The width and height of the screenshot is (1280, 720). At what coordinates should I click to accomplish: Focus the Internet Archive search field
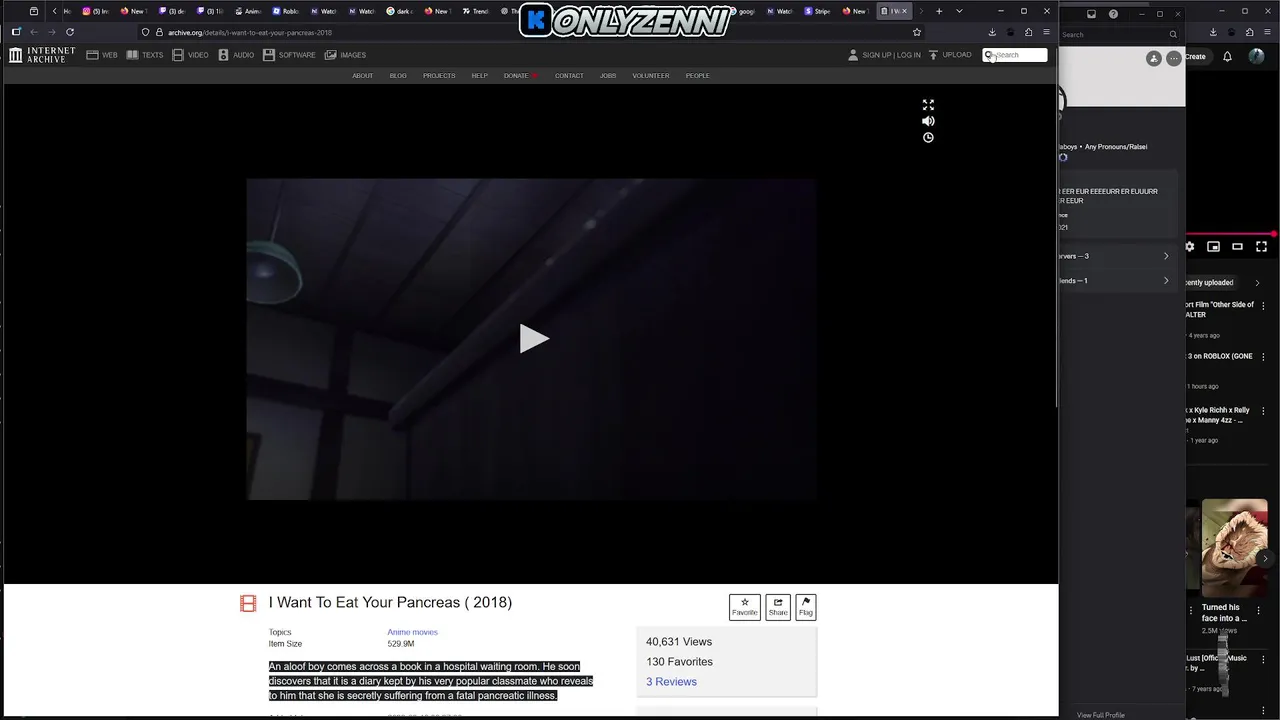tap(1015, 55)
